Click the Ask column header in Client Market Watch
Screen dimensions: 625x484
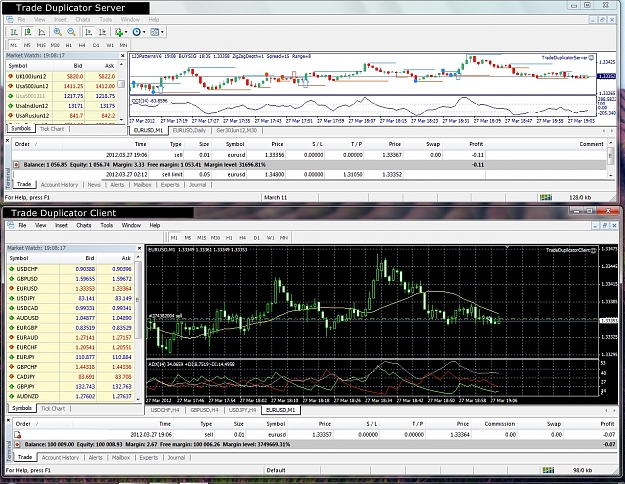116,258
